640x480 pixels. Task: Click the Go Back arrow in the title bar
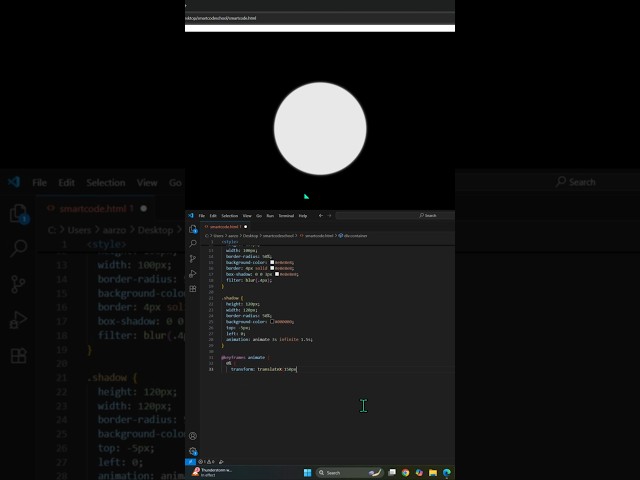pyautogui.click(x=321, y=216)
